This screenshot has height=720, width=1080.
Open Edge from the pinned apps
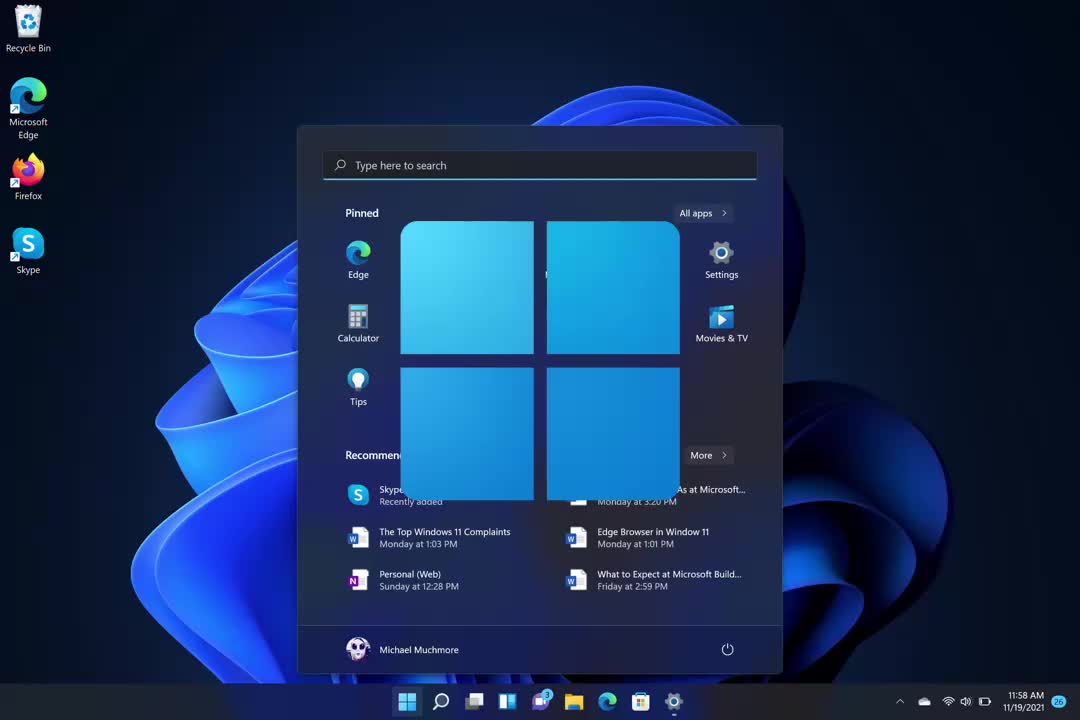click(x=358, y=260)
